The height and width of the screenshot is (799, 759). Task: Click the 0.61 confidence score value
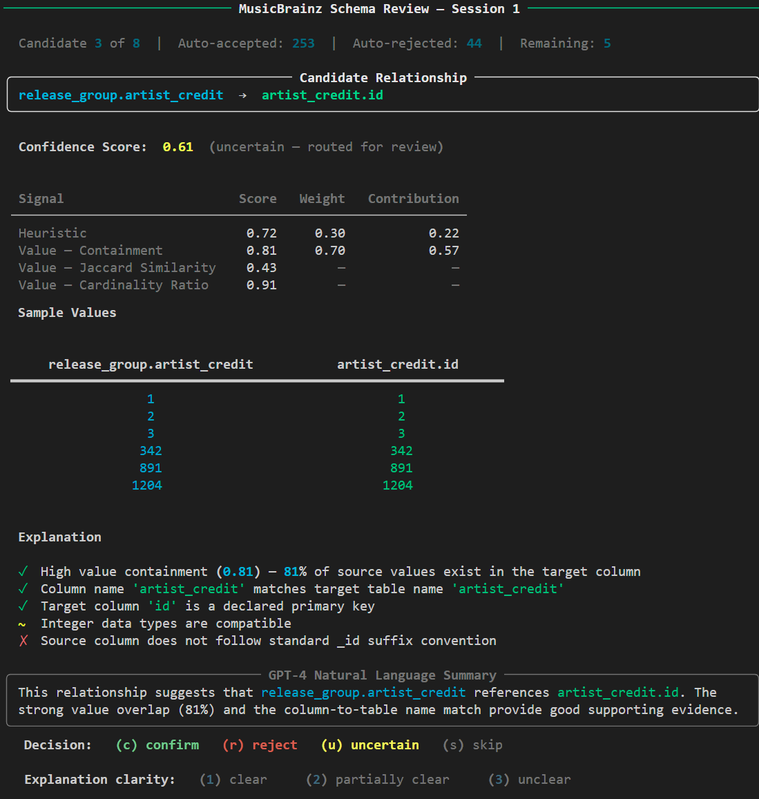(178, 147)
